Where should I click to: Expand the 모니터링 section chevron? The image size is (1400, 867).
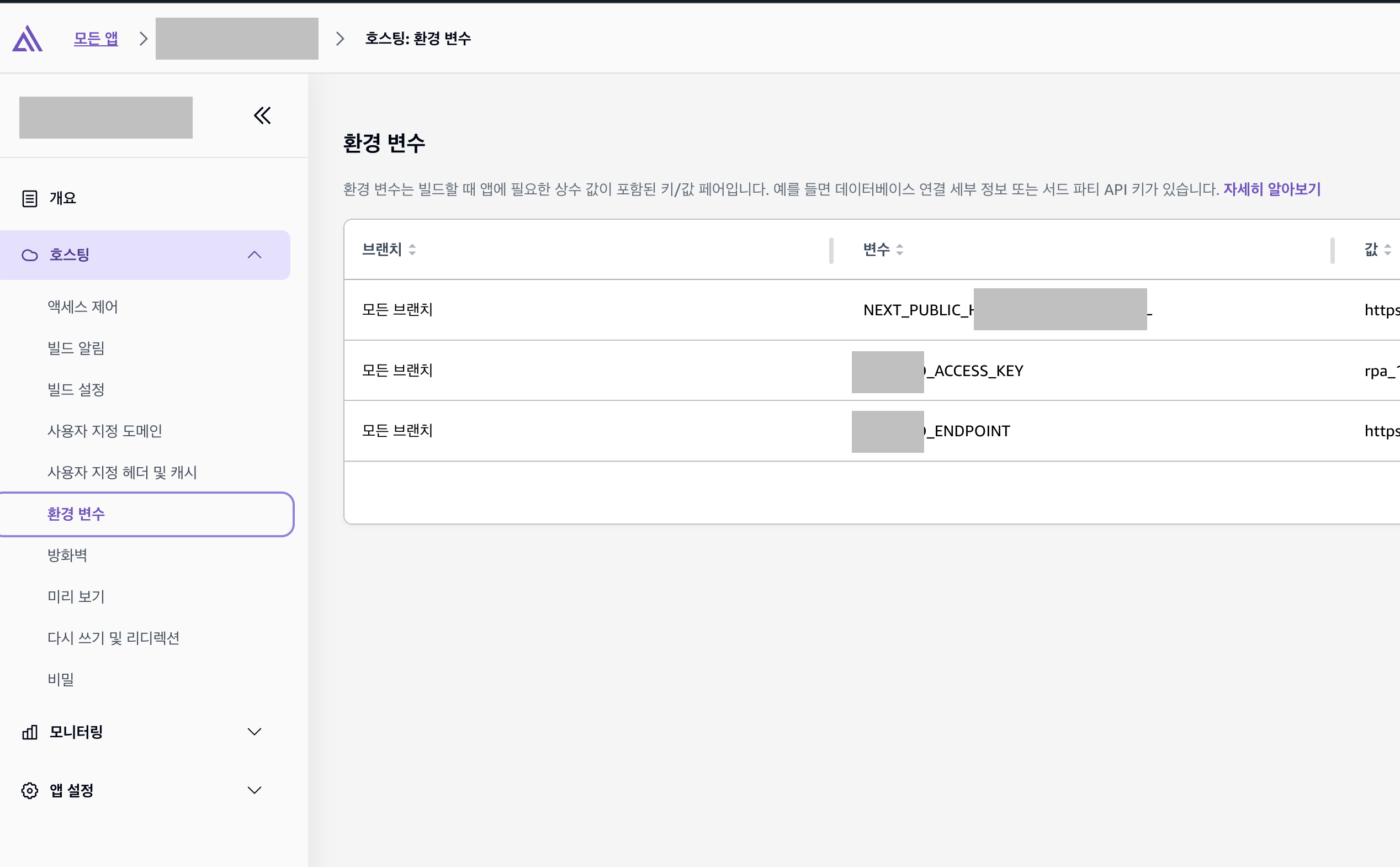pyautogui.click(x=254, y=732)
